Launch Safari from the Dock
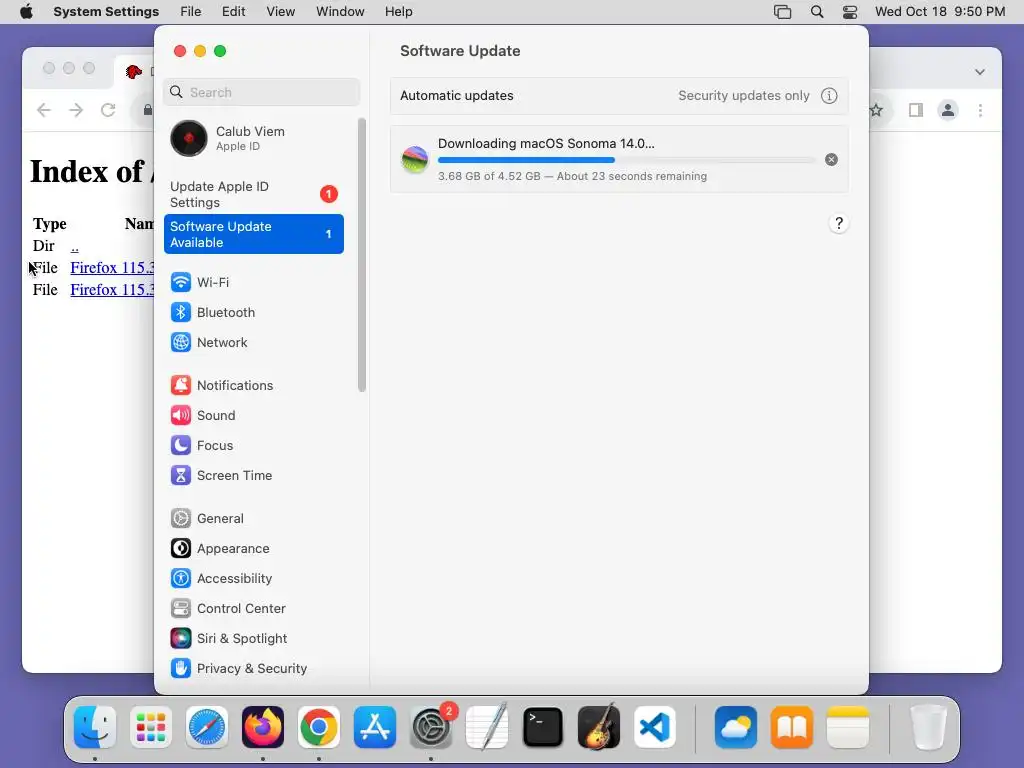This screenshot has width=1024, height=768. pyautogui.click(x=207, y=727)
